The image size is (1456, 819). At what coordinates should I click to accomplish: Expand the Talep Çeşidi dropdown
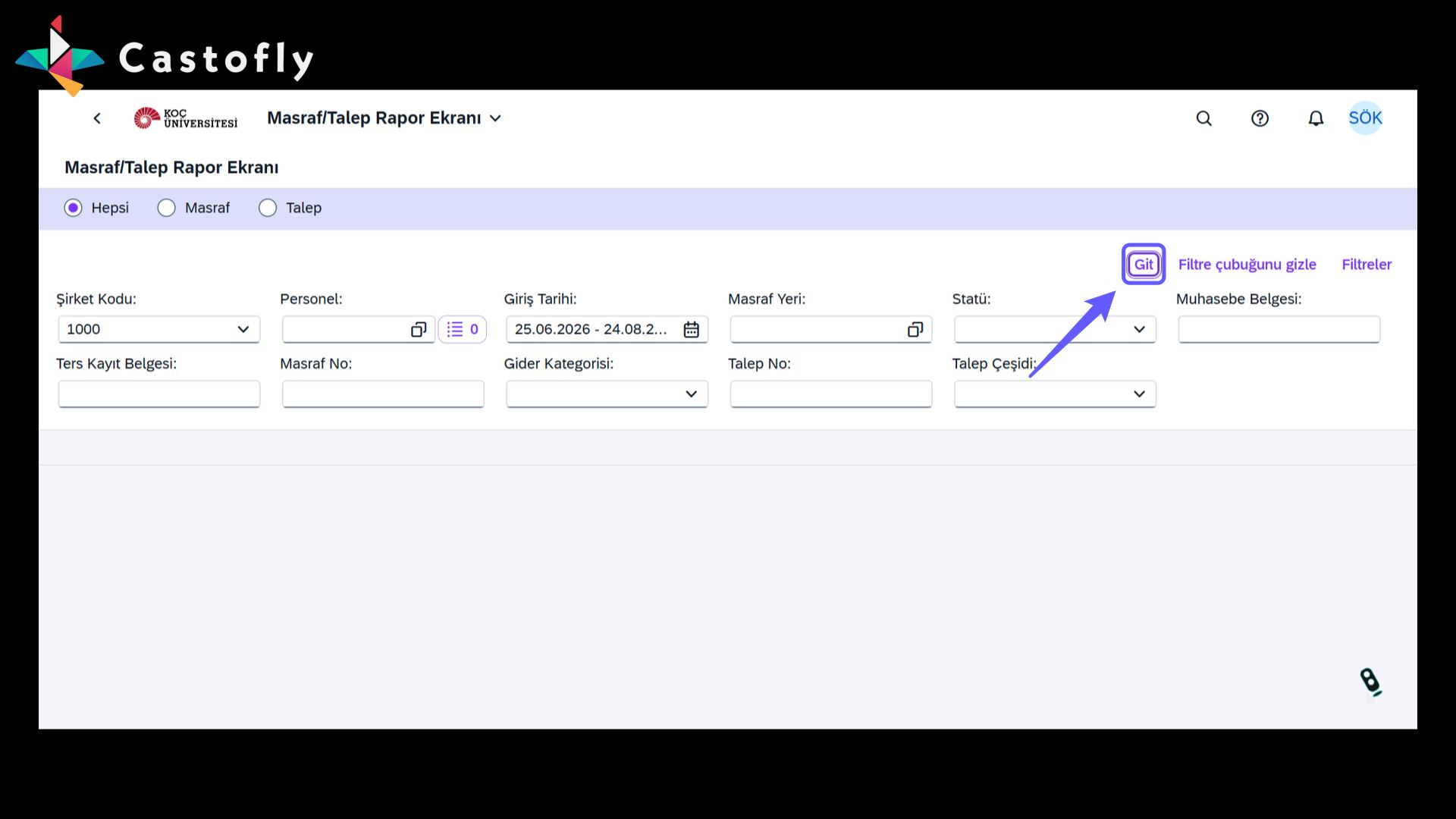pos(1138,394)
